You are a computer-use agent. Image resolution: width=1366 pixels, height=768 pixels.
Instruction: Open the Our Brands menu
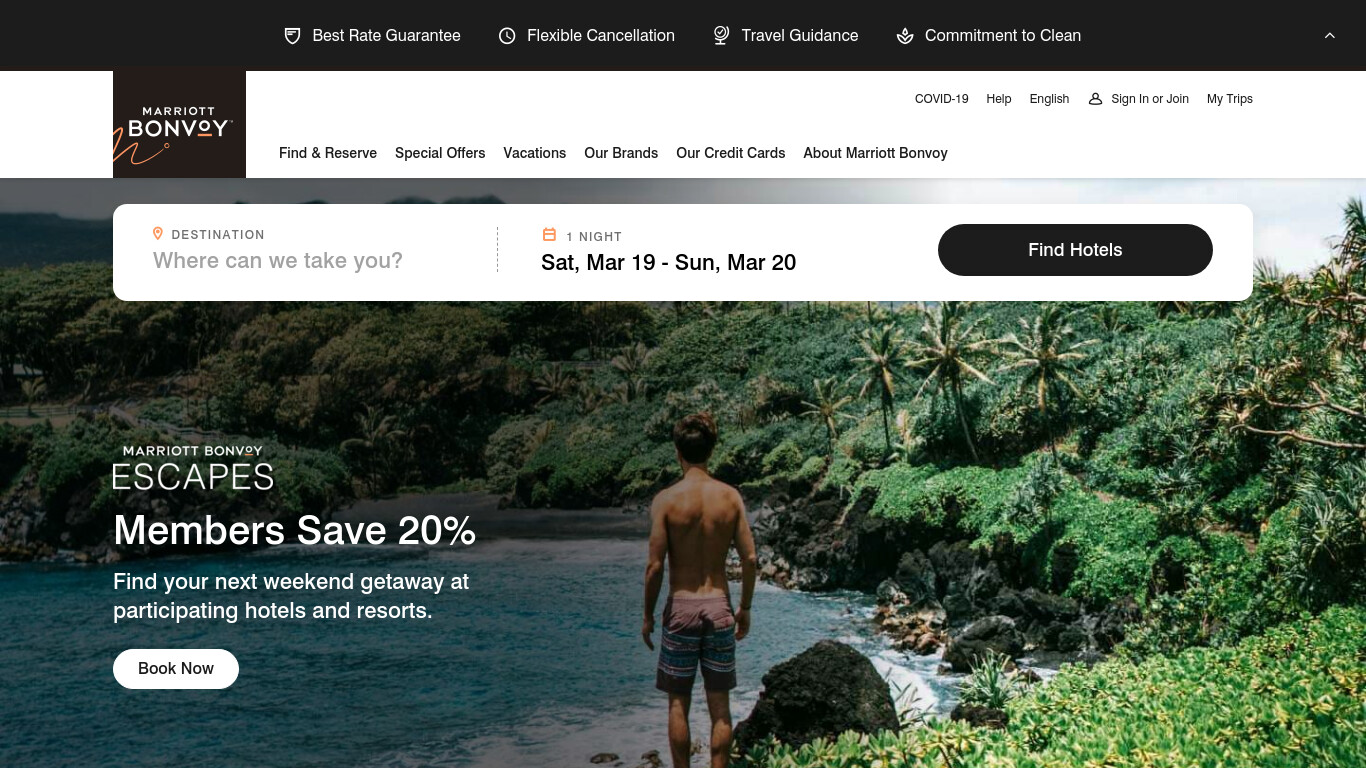coord(621,153)
